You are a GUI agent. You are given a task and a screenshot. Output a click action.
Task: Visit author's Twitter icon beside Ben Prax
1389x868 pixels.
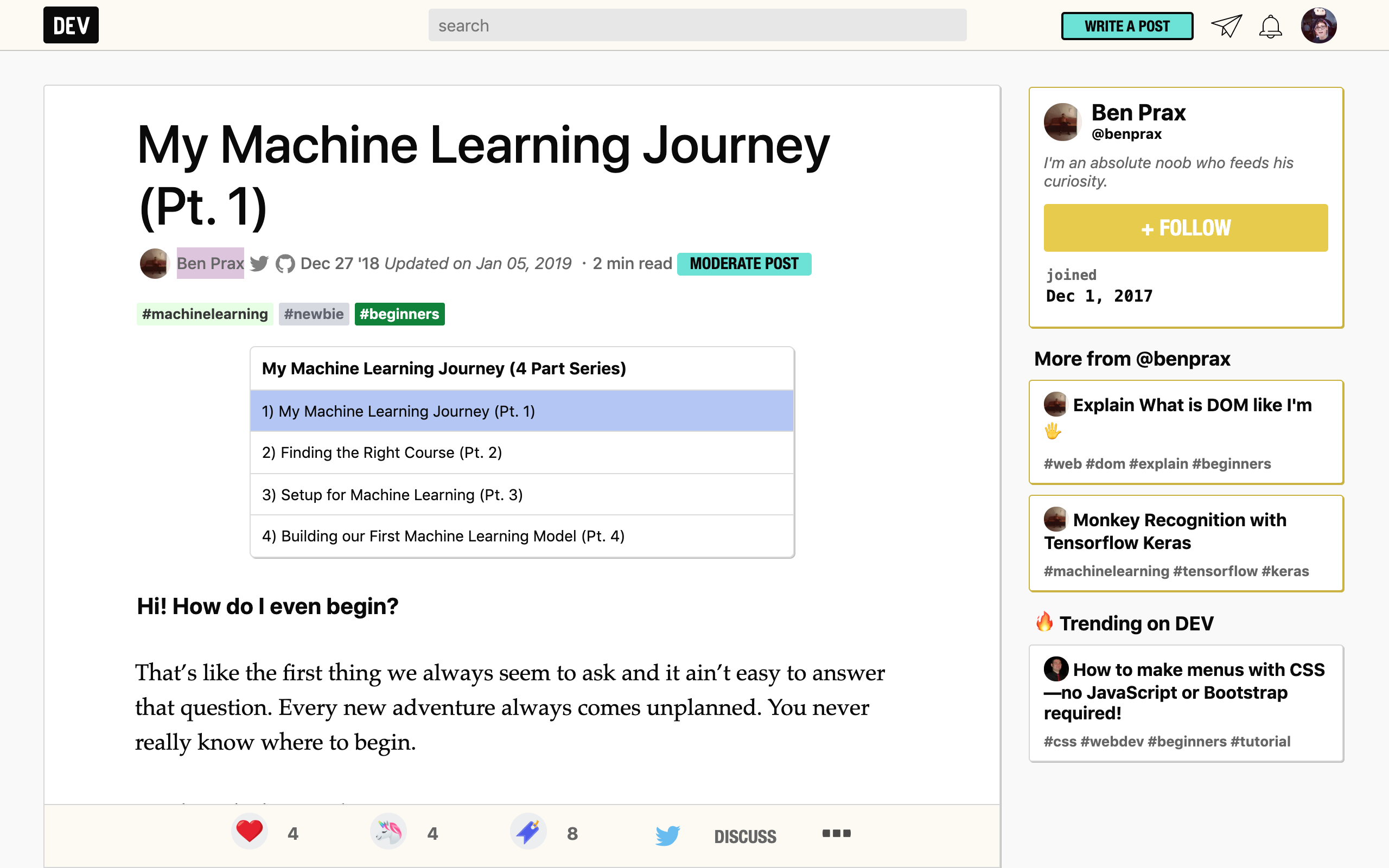click(x=259, y=264)
